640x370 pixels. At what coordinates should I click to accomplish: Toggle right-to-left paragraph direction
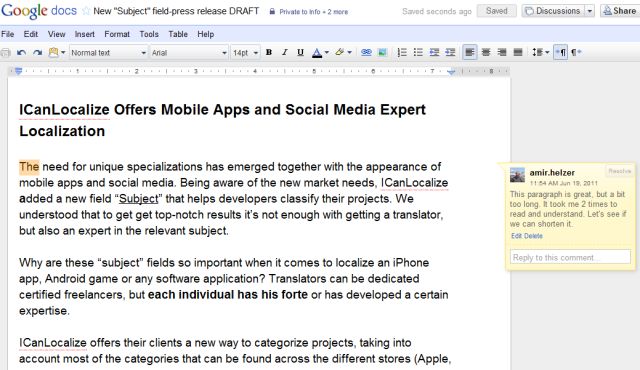point(576,52)
